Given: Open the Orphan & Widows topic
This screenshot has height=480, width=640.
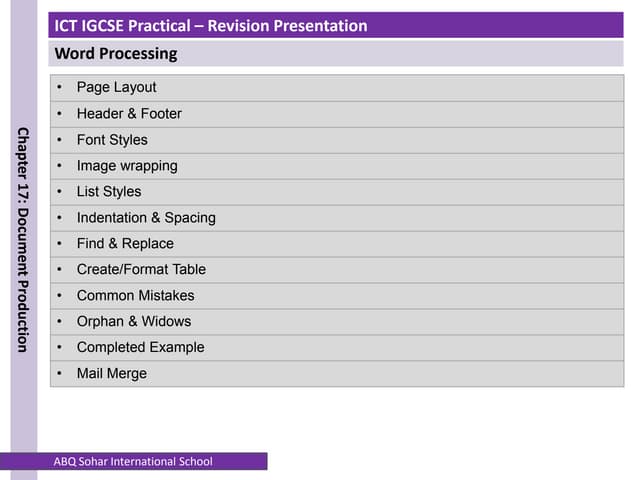Looking at the screenshot, I should (133, 322).
